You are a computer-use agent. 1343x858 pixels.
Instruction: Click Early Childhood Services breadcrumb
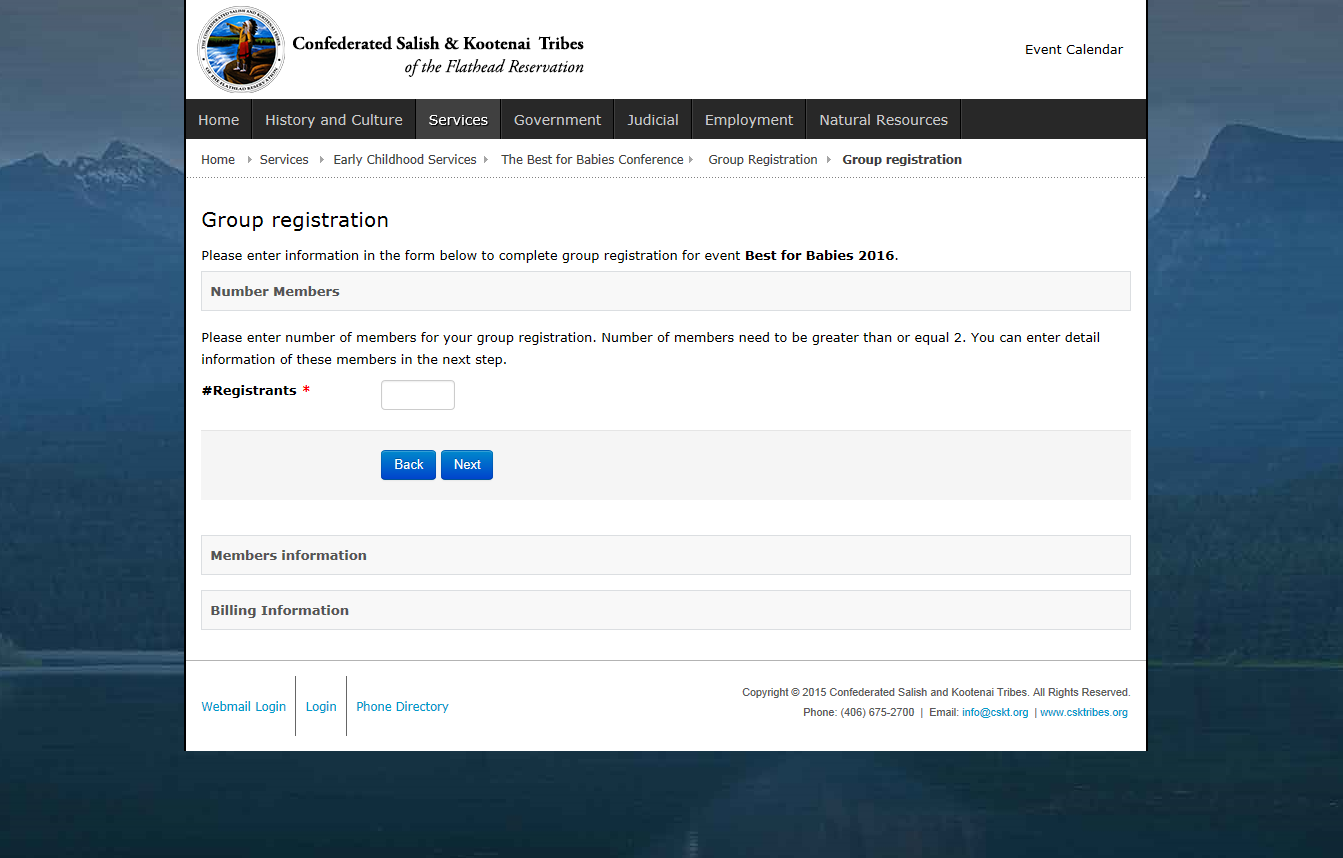[404, 160]
